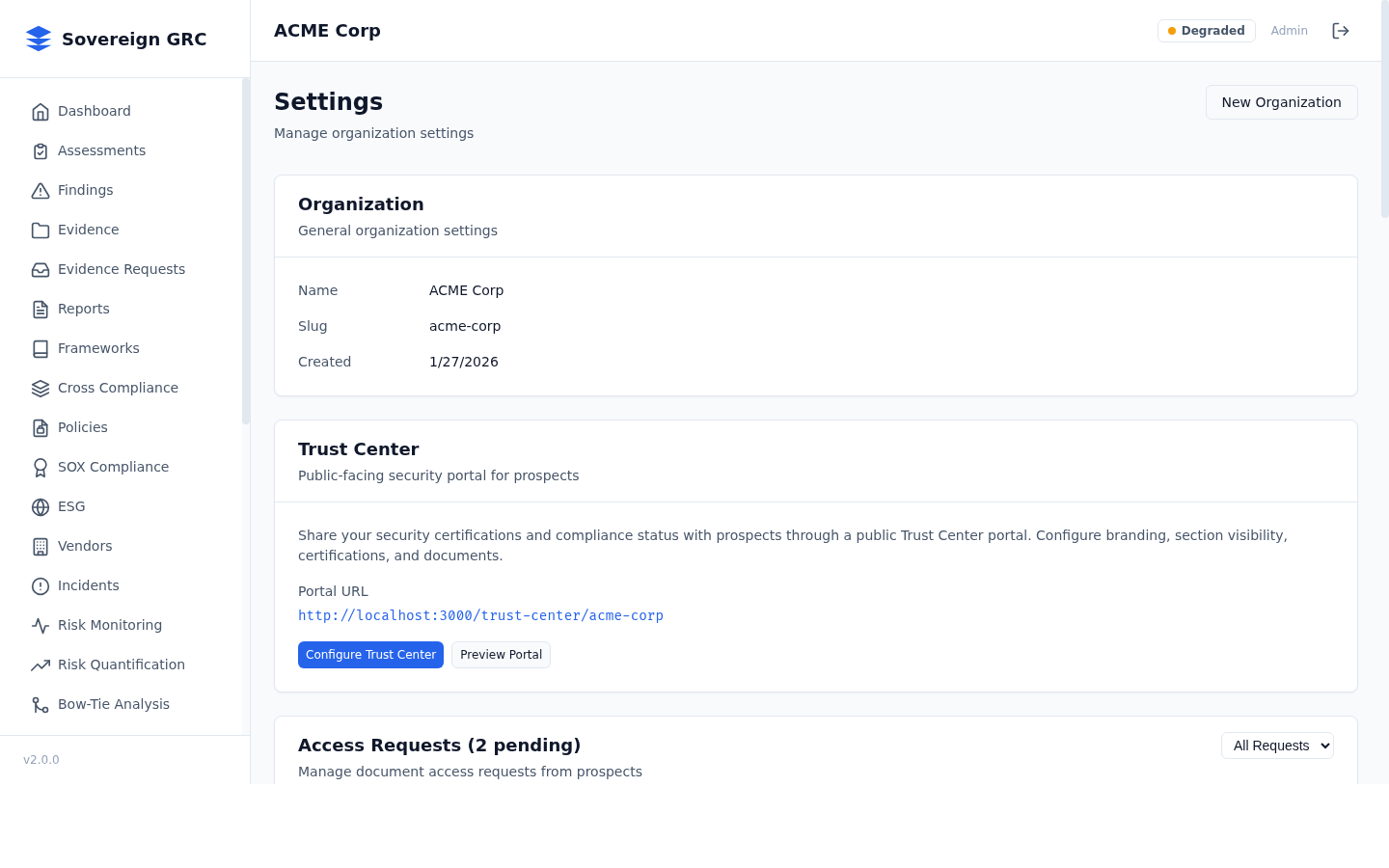Screen dimensions: 1389x868
Task: Click the Vendors building icon
Action: (x=41, y=547)
